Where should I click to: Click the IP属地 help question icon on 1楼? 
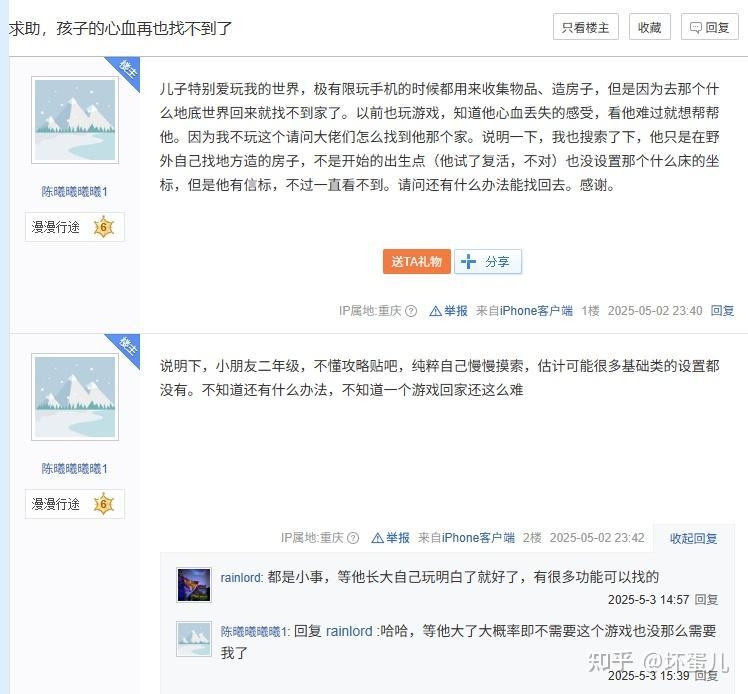(x=411, y=311)
